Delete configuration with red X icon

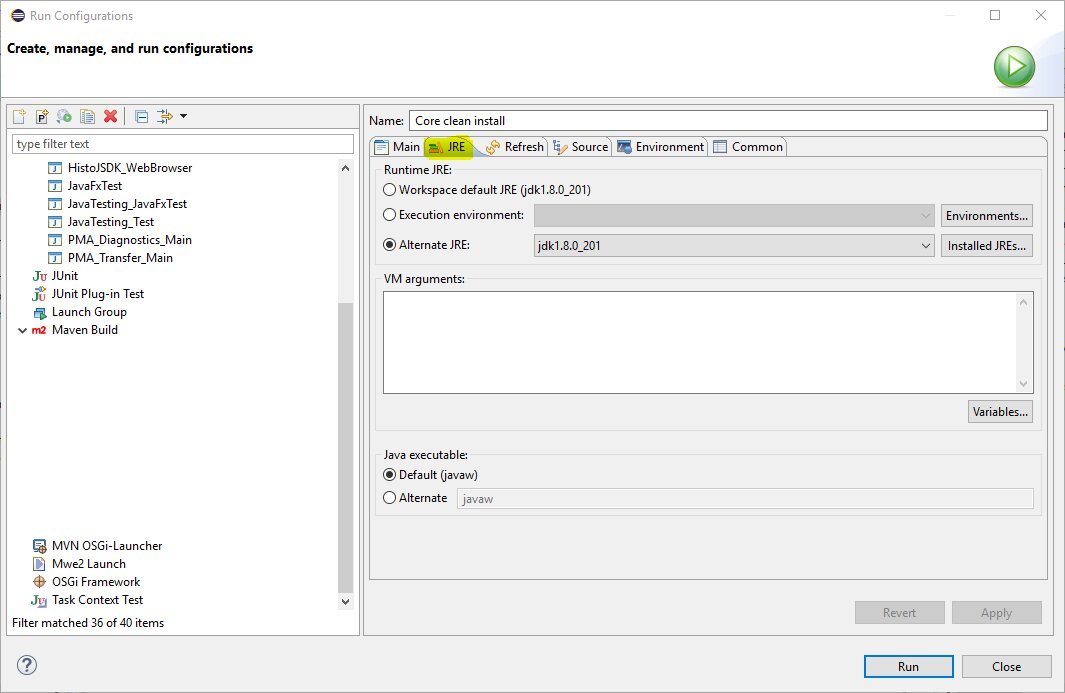click(x=111, y=116)
